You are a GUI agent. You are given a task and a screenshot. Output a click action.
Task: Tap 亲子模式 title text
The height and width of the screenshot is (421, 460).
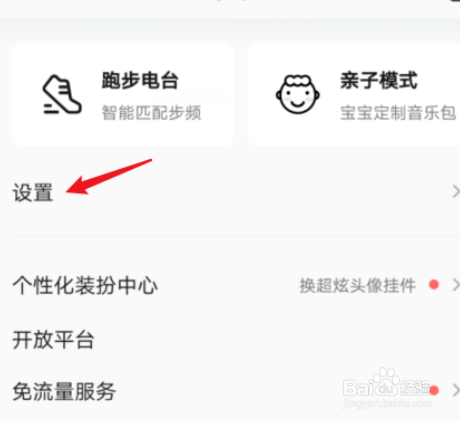[x=379, y=81]
